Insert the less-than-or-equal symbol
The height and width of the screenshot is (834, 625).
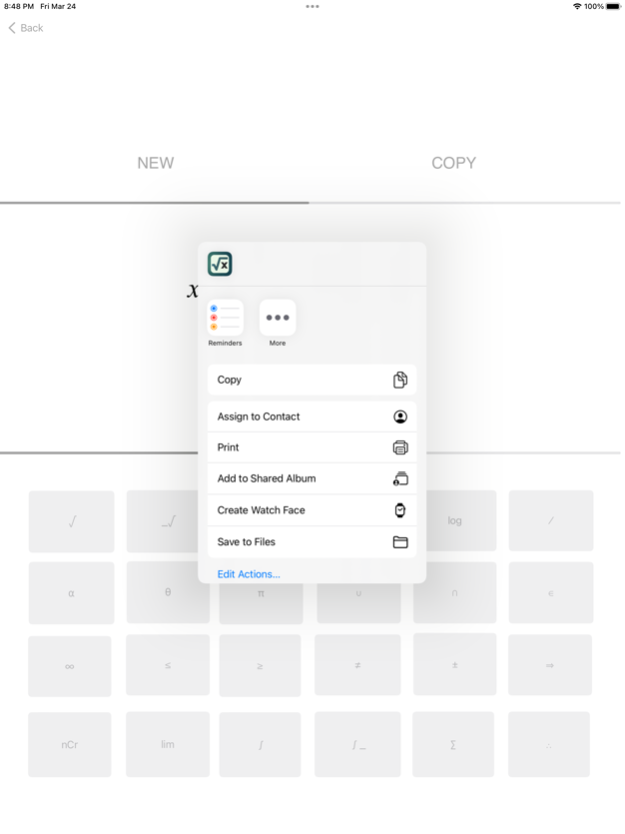click(168, 665)
